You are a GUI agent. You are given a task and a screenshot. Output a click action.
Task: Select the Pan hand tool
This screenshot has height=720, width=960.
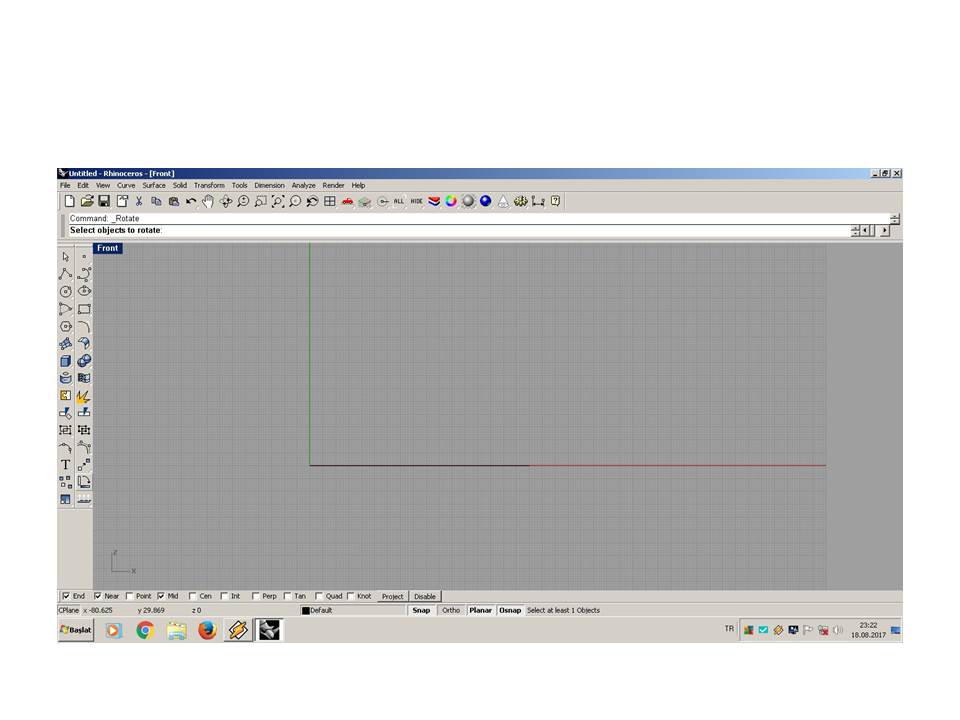(208, 201)
